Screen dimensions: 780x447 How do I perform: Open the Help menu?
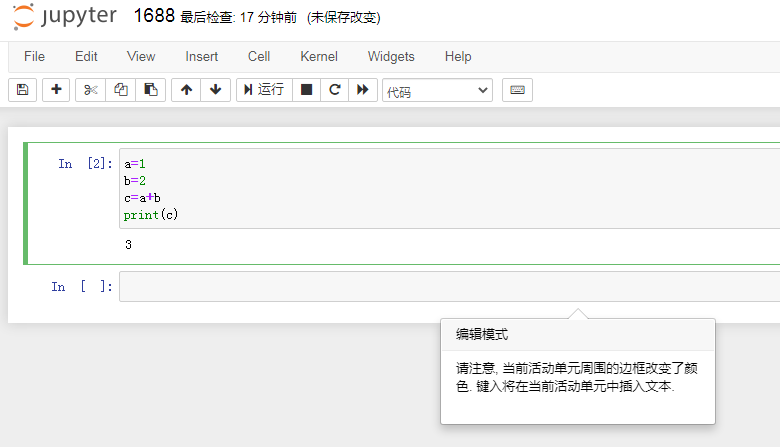[458, 57]
